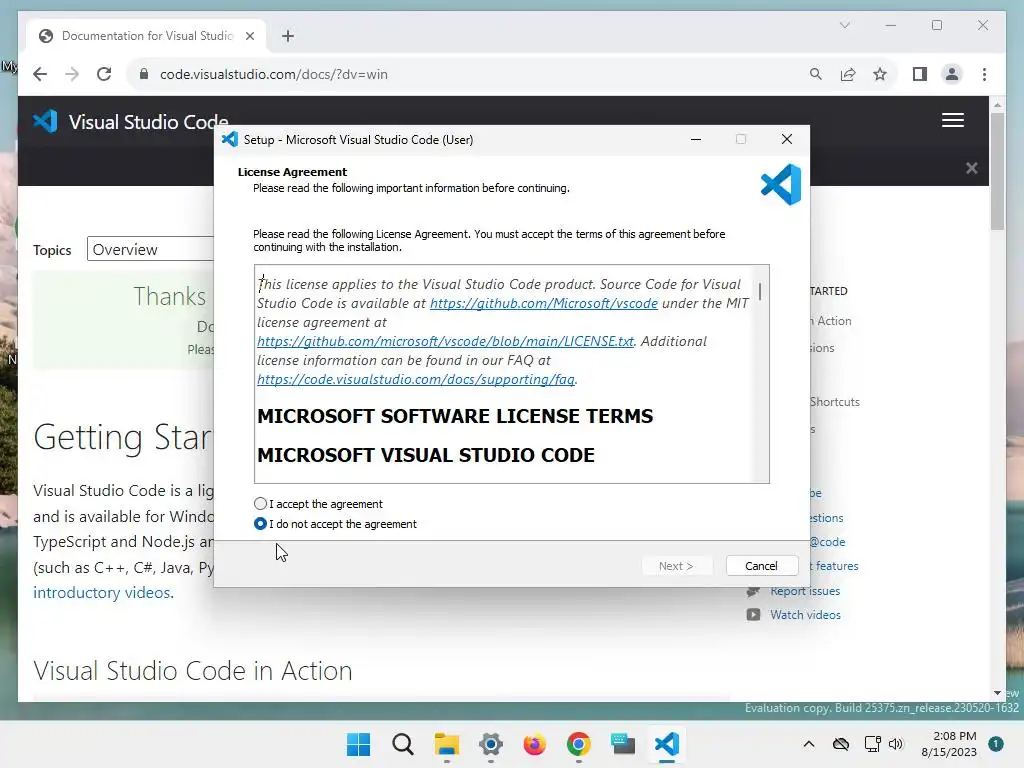Open the LICENSE.txt link in license text
This screenshot has height=768, width=1024.
(445, 341)
